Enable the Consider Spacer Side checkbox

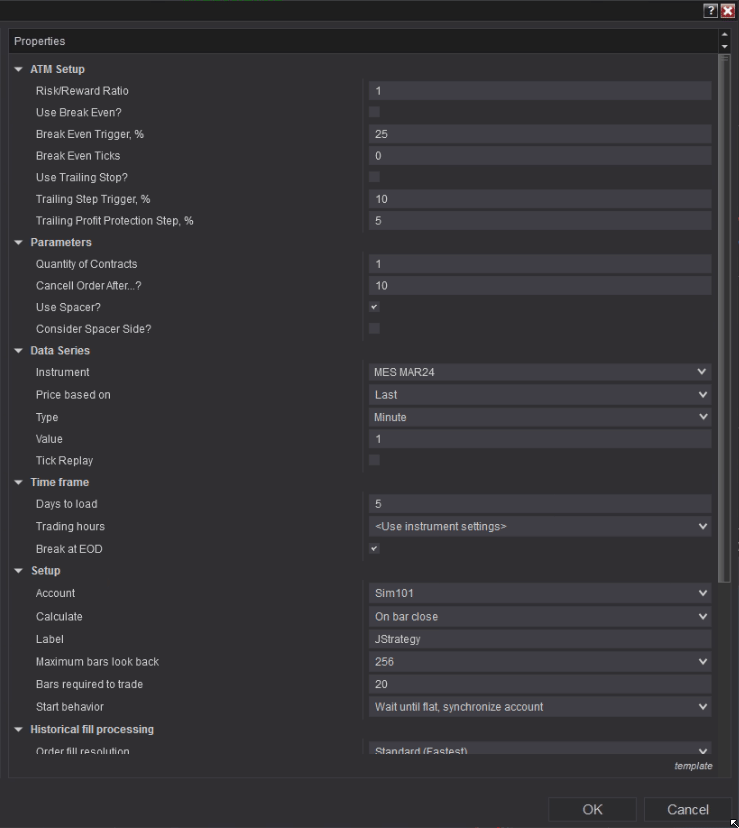374,329
